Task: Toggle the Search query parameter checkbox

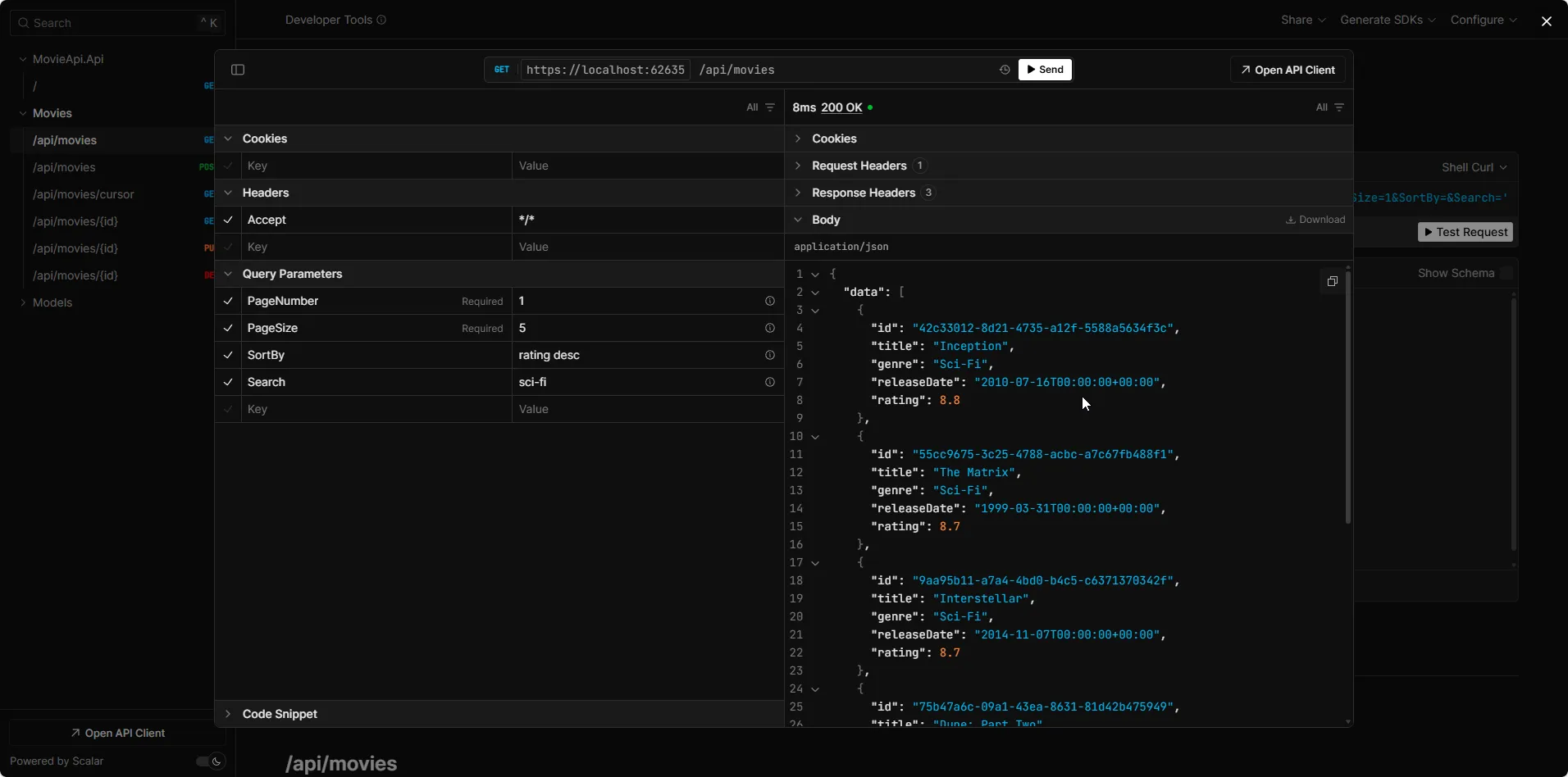Action: [228, 382]
